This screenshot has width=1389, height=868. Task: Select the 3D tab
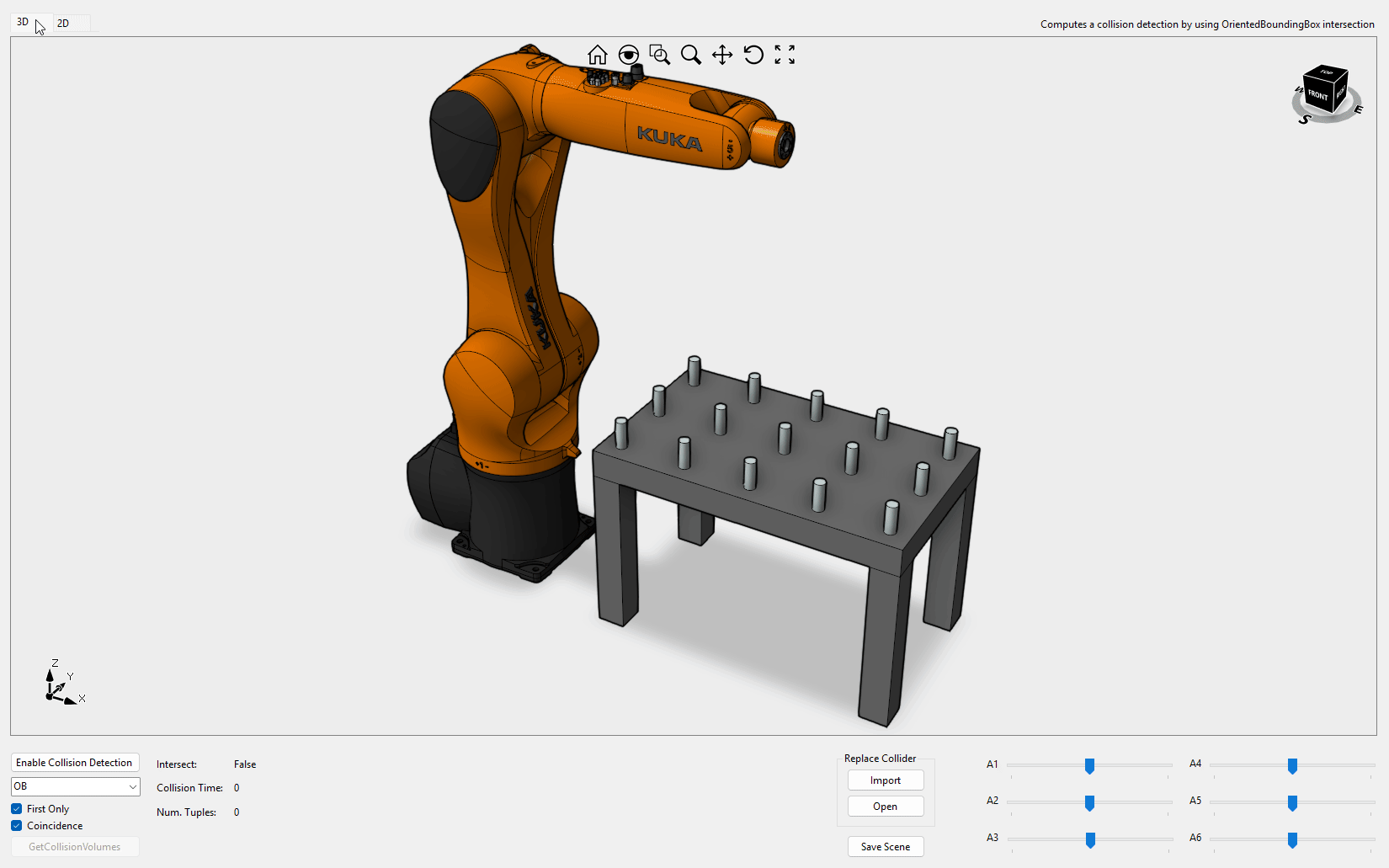point(23,23)
